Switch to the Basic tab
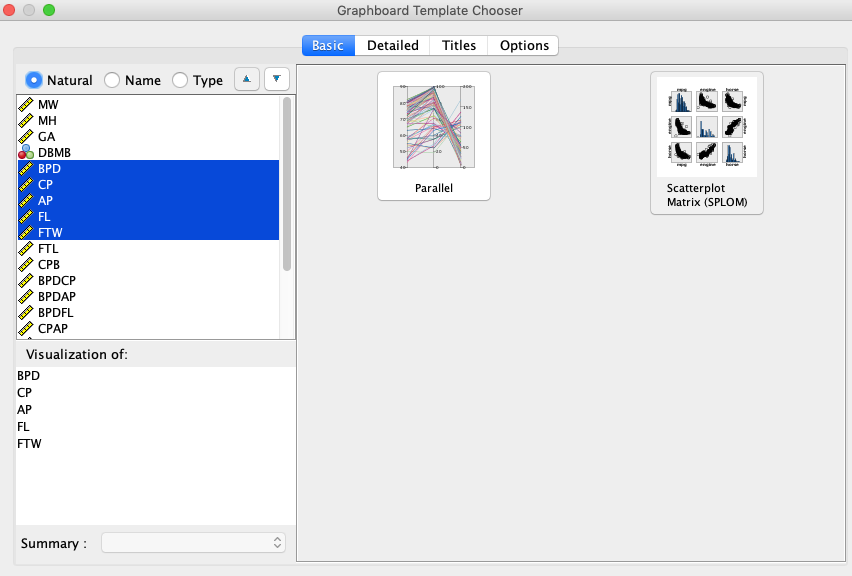The height and width of the screenshot is (576, 852). (328, 46)
